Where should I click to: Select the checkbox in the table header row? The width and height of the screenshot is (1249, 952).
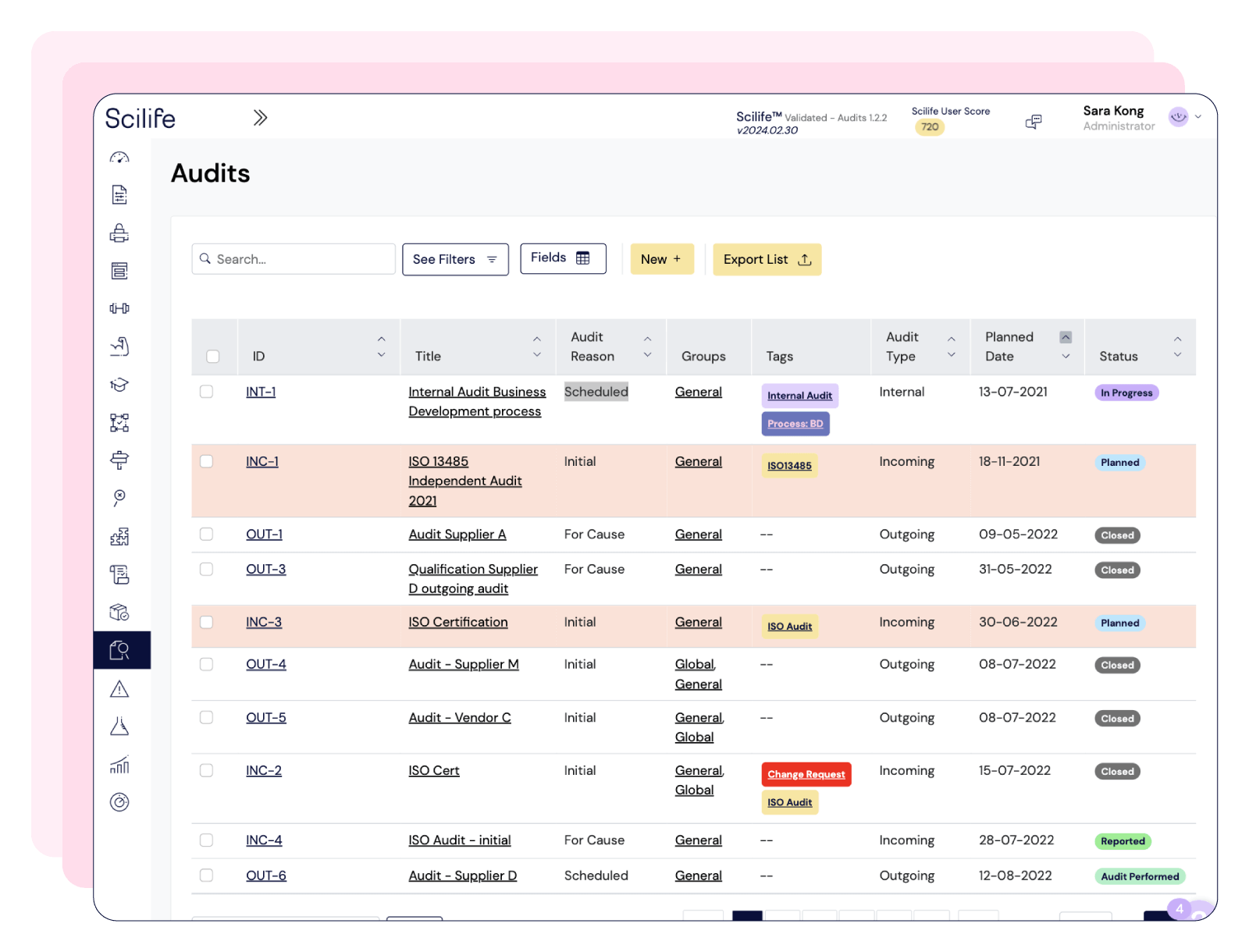pos(214,356)
